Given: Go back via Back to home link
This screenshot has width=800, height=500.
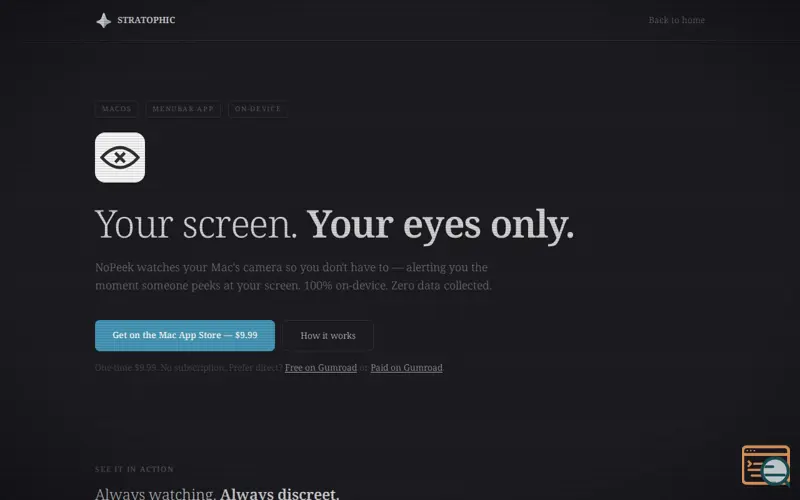Looking at the screenshot, I should 677,20.
